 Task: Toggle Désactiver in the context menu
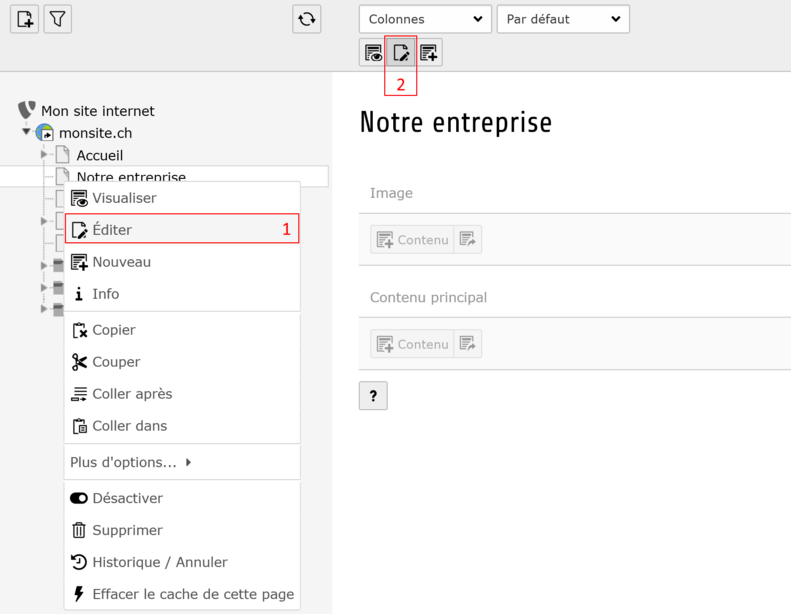(x=127, y=498)
